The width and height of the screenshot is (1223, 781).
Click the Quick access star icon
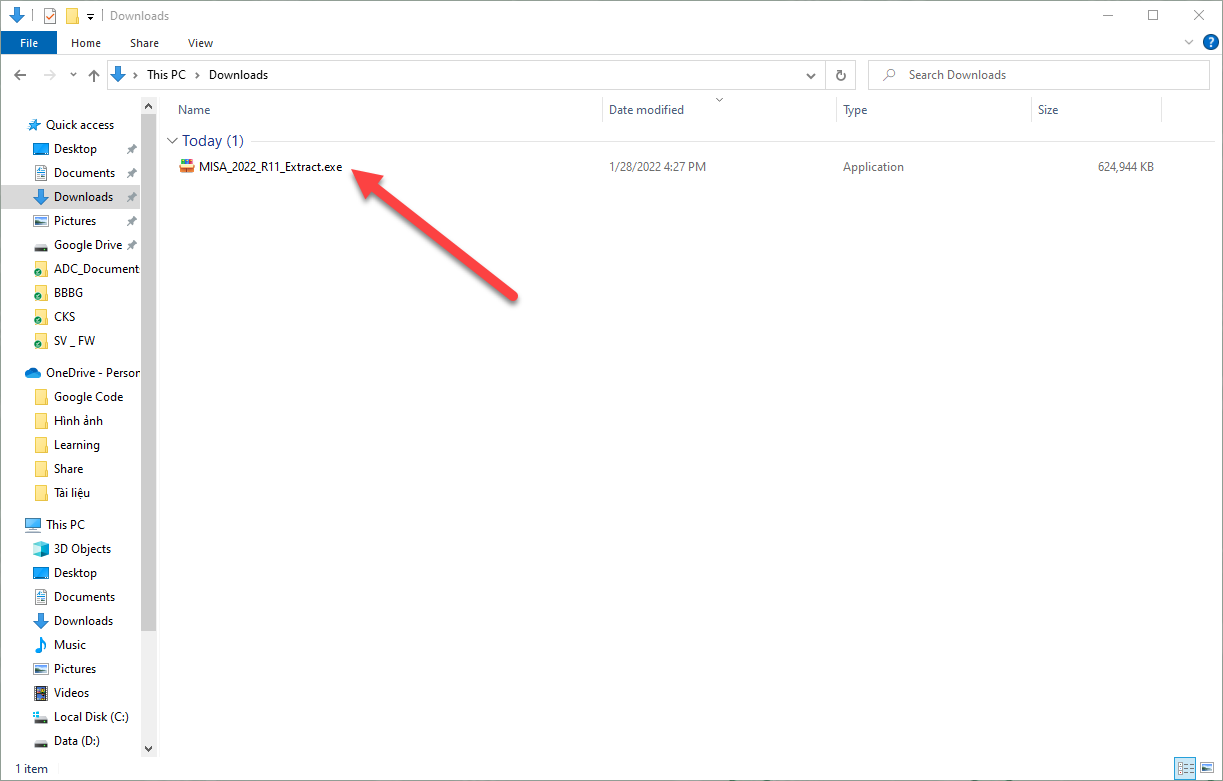click(x=34, y=125)
